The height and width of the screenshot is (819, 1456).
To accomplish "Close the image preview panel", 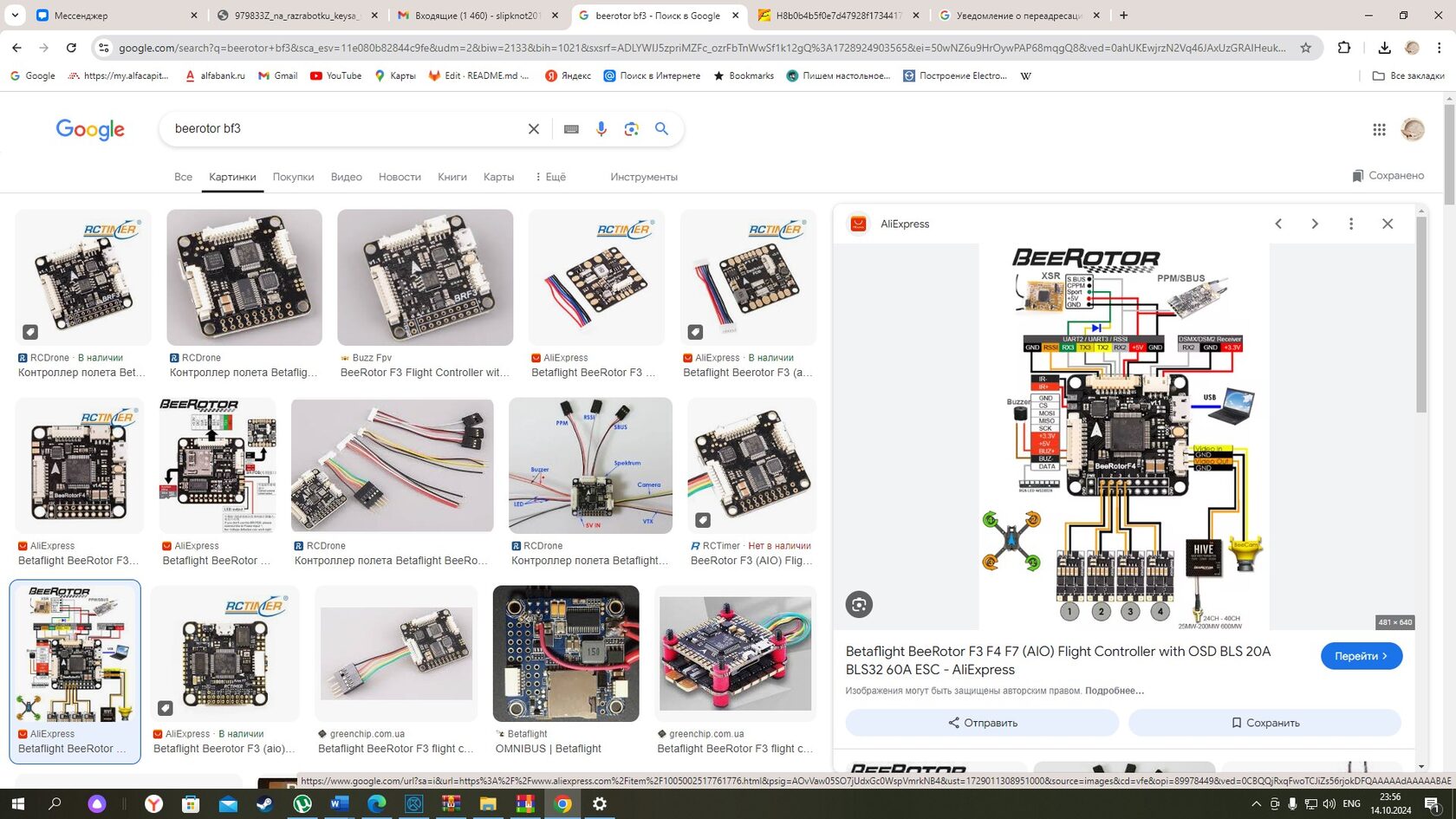I will 1388,224.
